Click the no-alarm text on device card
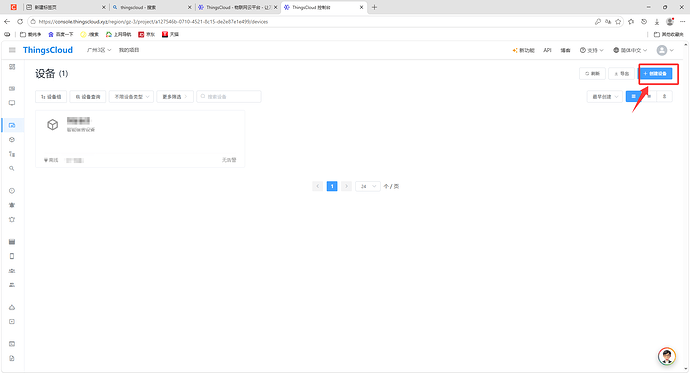This screenshot has height=373, width=690. click(229, 160)
